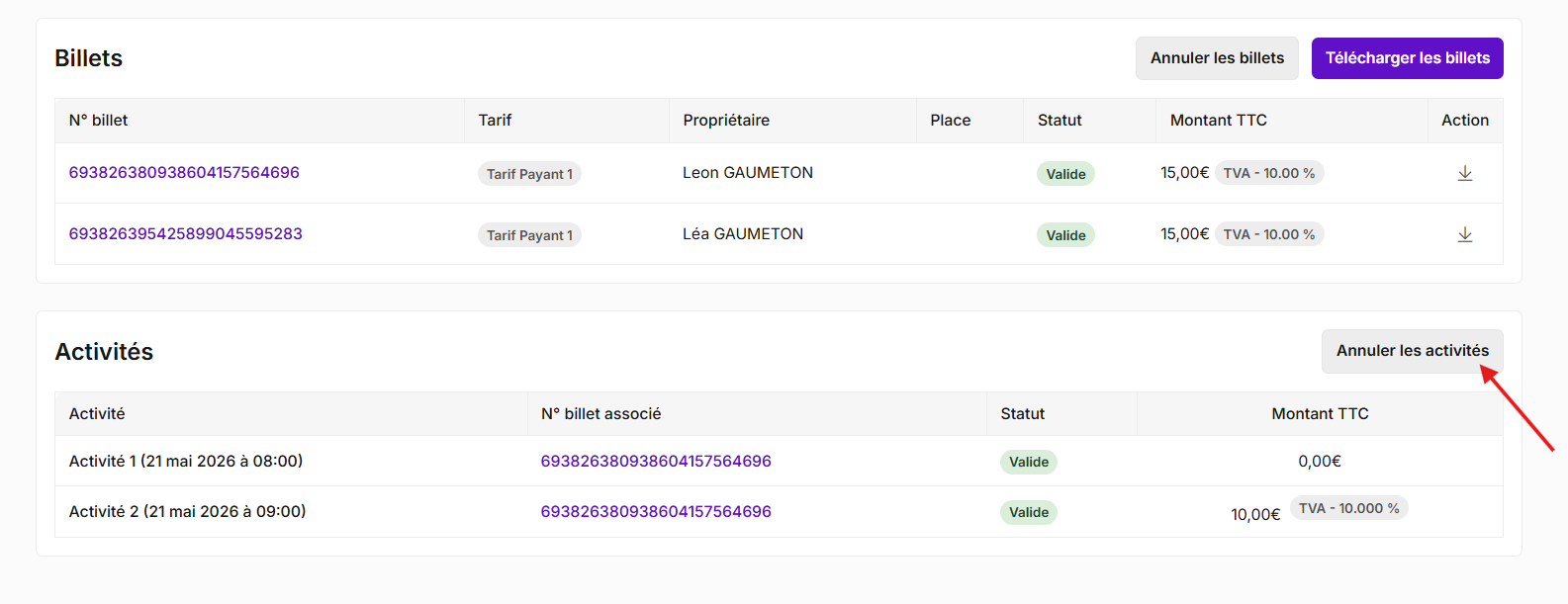Download ticket for Leon GAUMETON
1568x604 pixels.
tap(1465, 173)
